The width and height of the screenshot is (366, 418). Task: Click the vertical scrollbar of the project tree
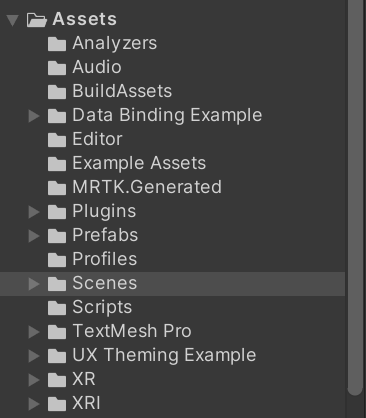[355, 197]
